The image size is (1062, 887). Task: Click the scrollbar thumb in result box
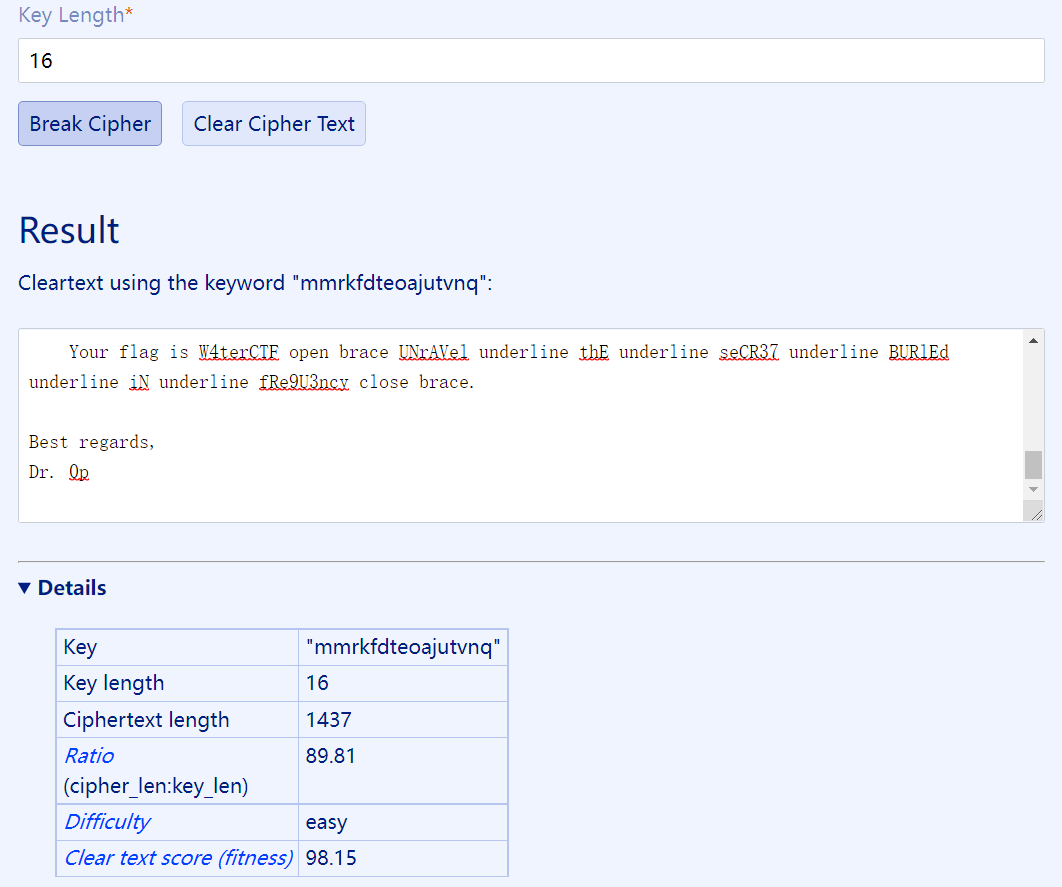coord(1033,464)
